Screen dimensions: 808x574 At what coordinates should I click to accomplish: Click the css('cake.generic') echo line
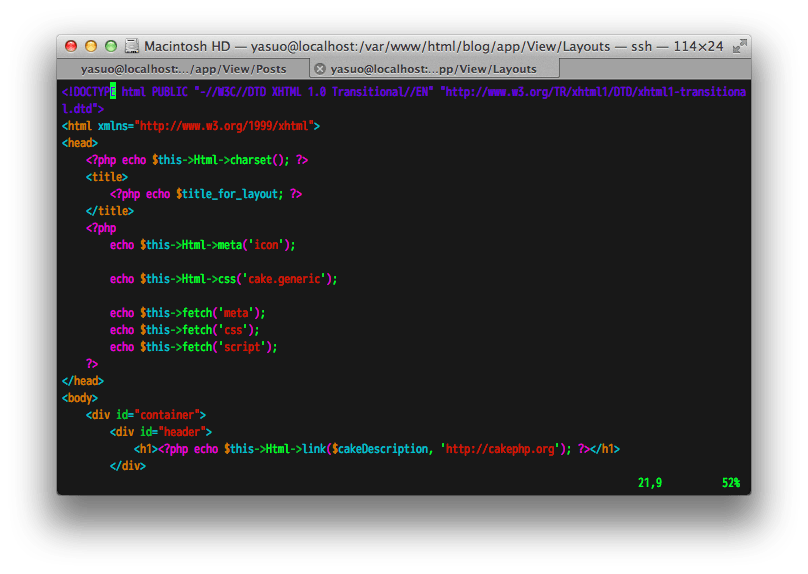224,279
